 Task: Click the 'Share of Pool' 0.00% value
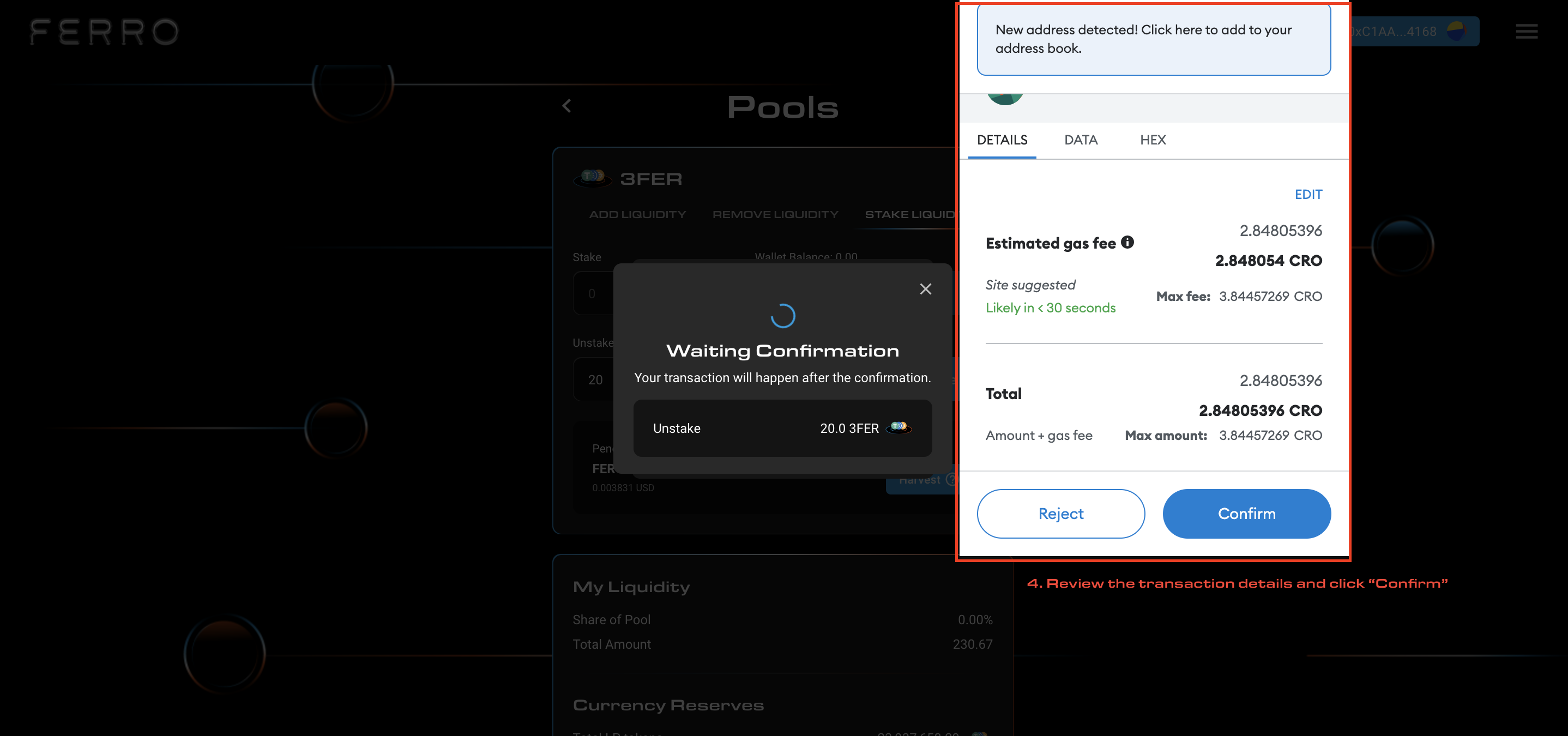click(974, 620)
